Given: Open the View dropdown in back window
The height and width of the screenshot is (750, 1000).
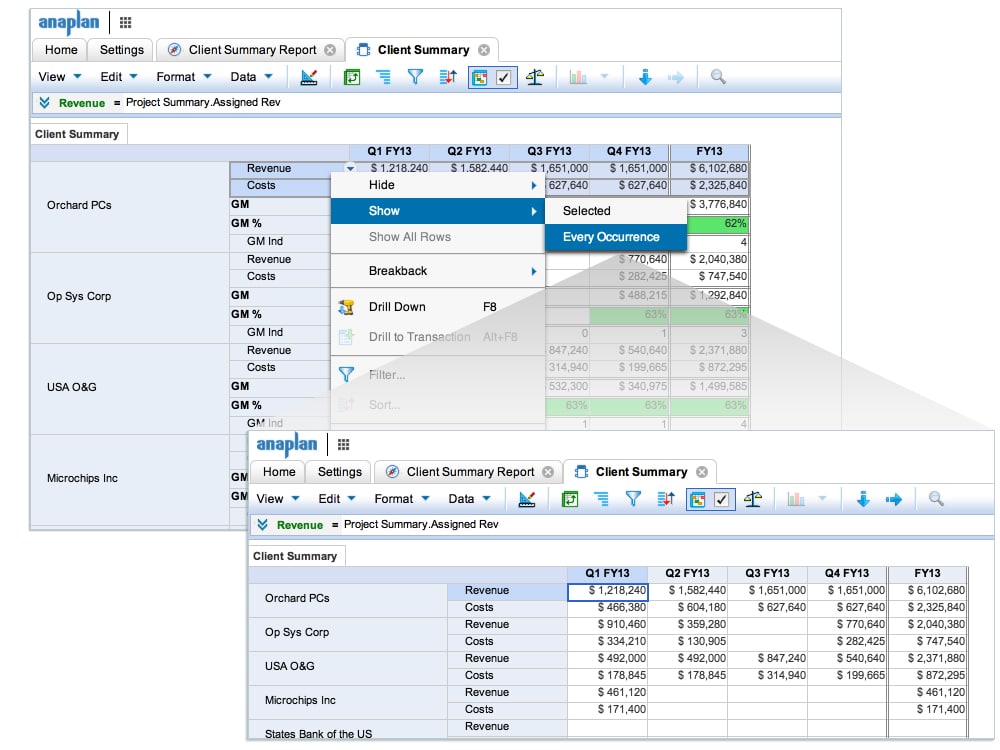Looking at the screenshot, I should tap(60, 77).
